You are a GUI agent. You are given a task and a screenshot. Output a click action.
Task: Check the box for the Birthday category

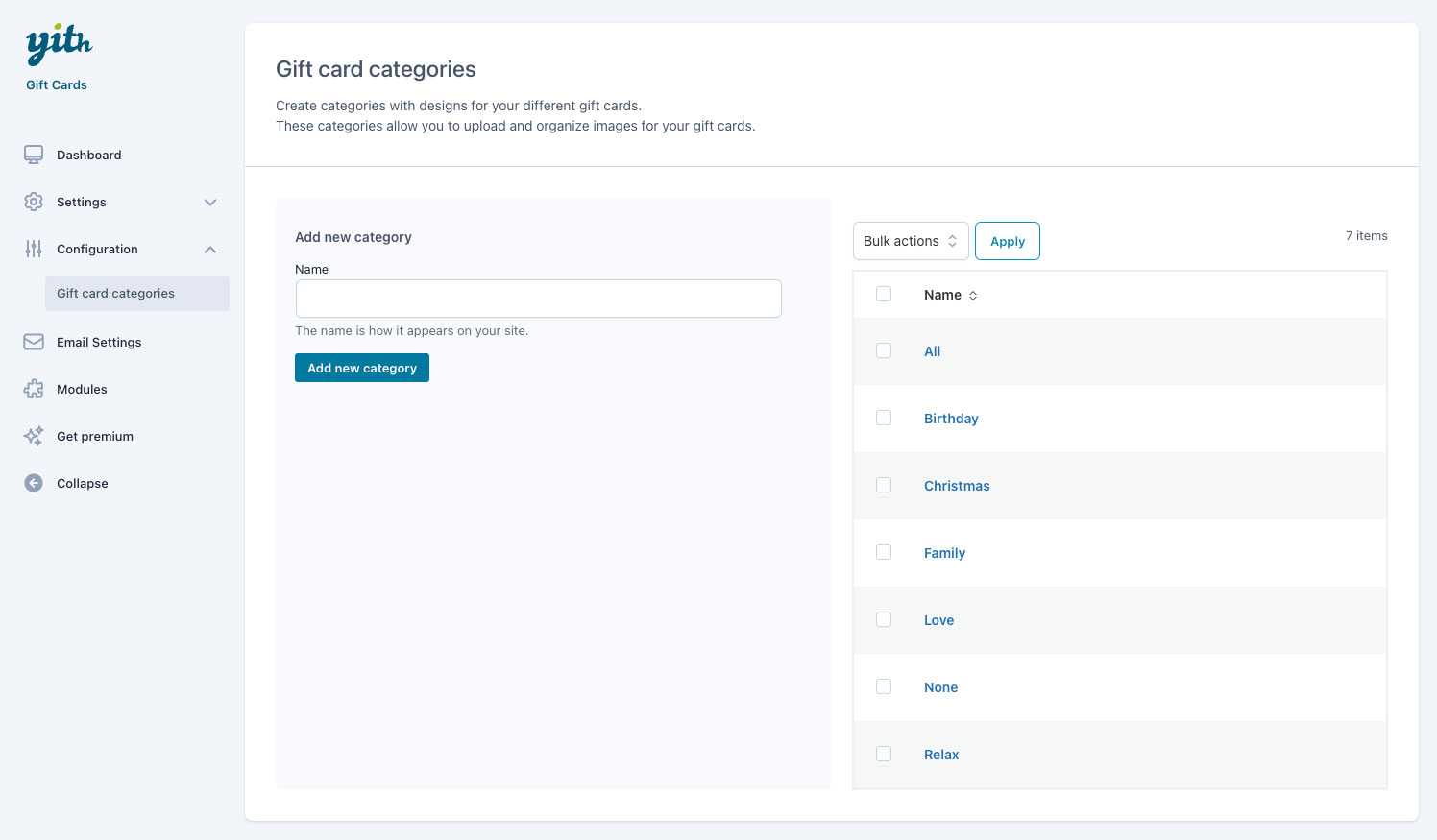click(x=884, y=418)
